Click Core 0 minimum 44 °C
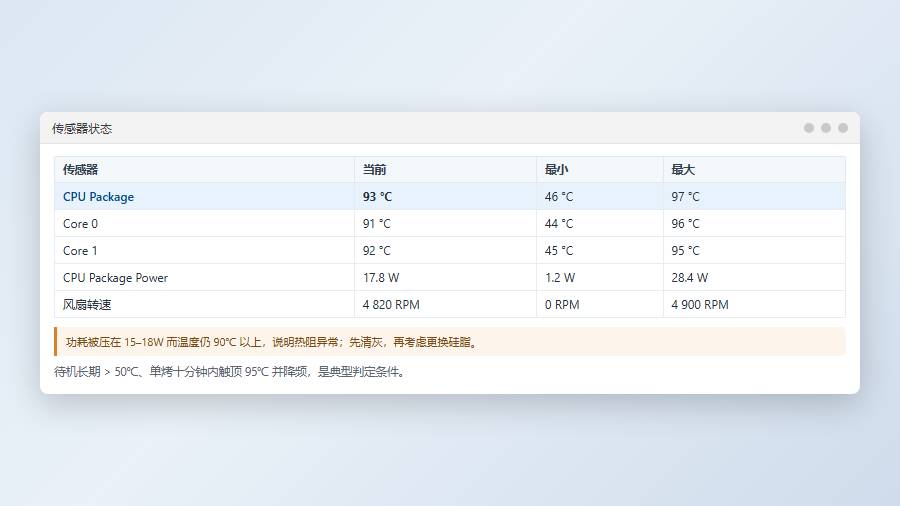The image size is (900, 506). click(558, 224)
